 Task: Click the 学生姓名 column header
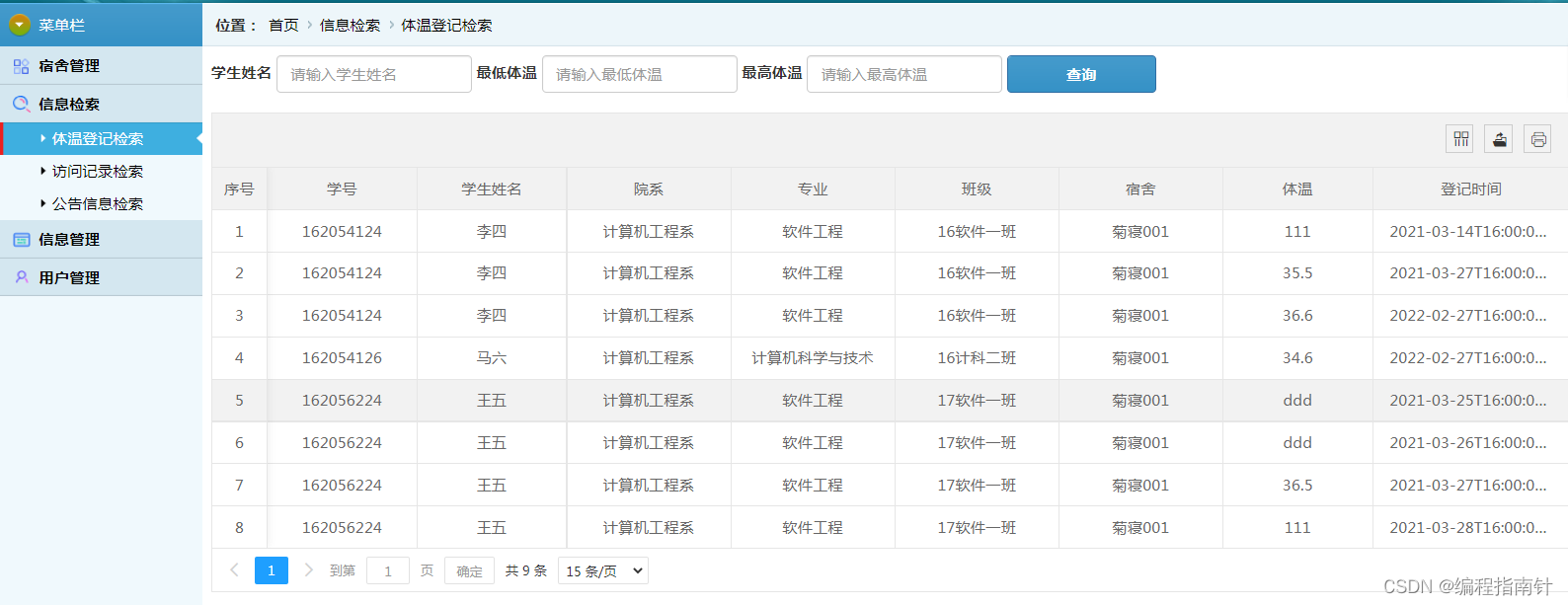tap(492, 189)
